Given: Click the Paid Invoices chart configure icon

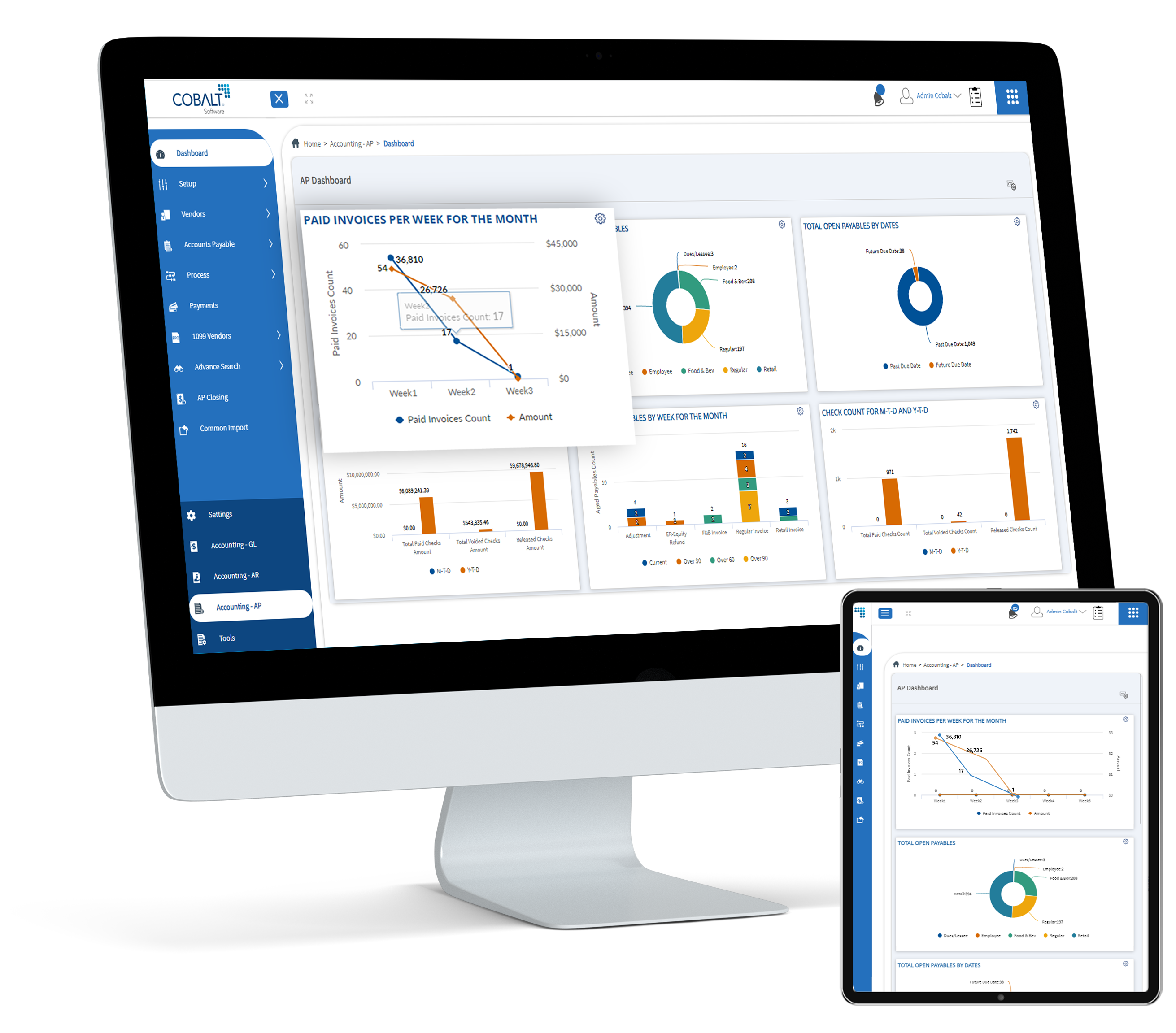Looking at the screenshot, I should click(601, 218).
